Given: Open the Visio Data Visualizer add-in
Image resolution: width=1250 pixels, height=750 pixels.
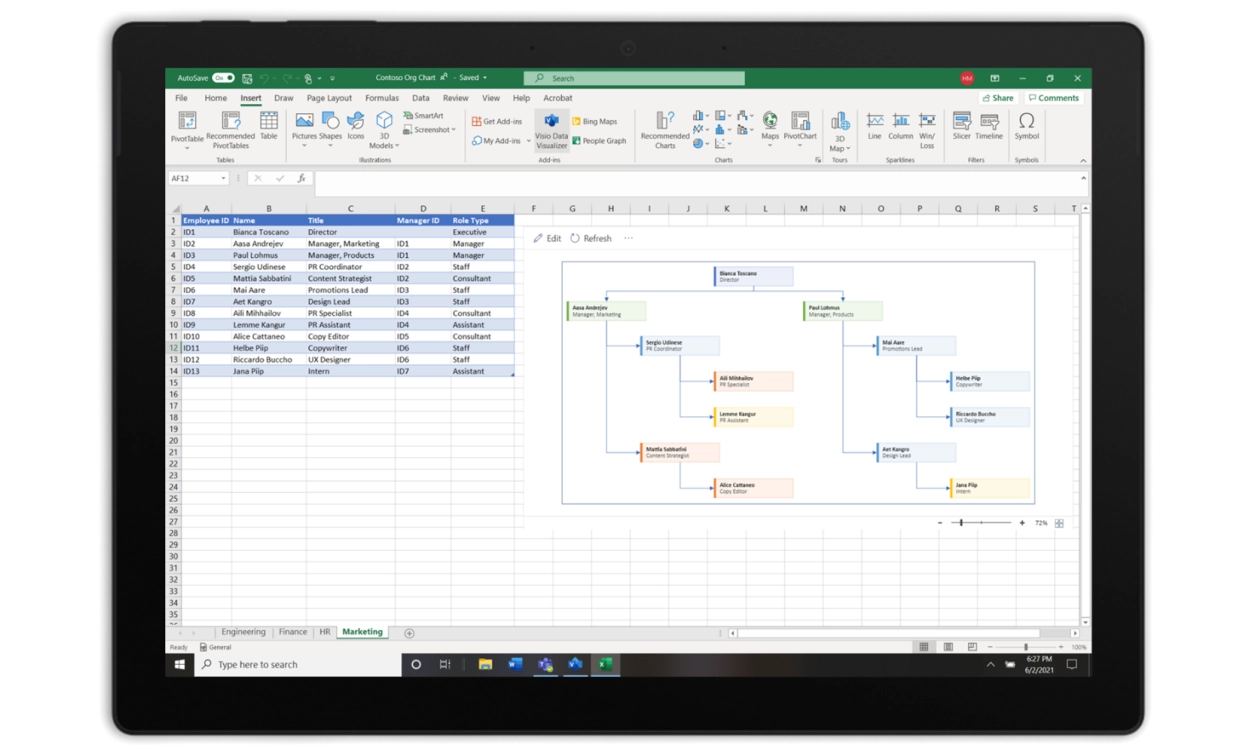Looking at the screenshot, I should tap(551, 129).
